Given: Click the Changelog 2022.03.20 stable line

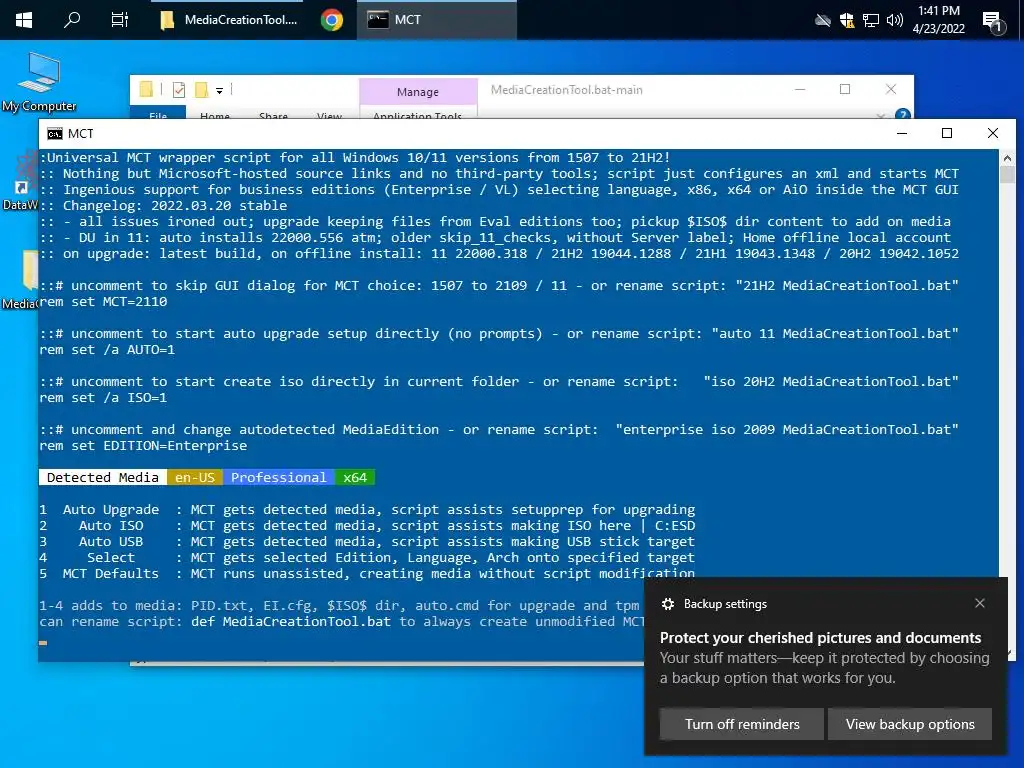Looking at the screenshot, I should 163,206.
